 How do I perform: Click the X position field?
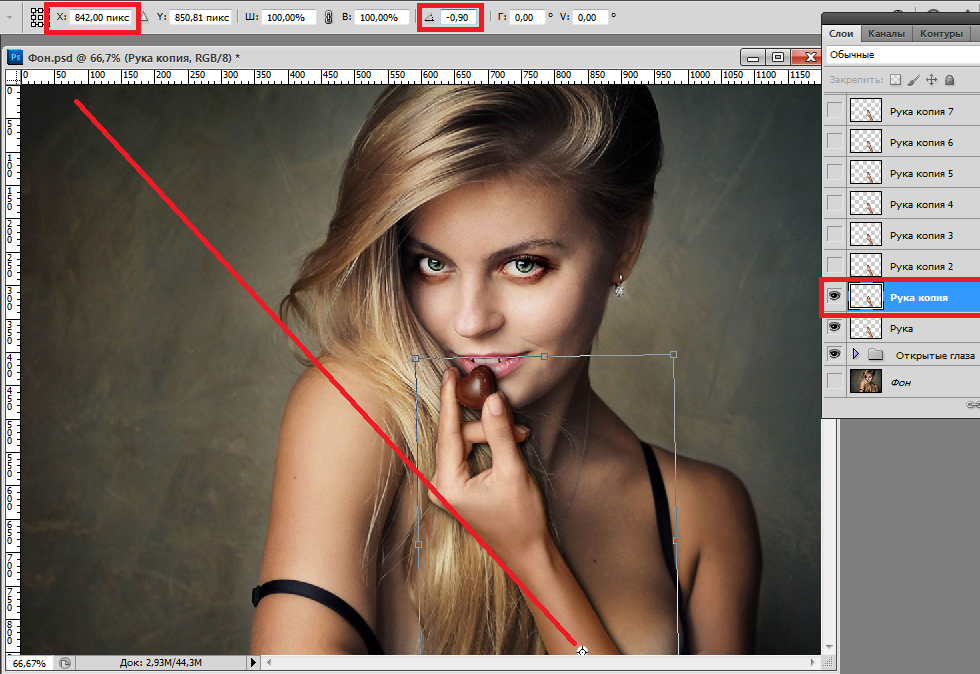tap(101, 18)
